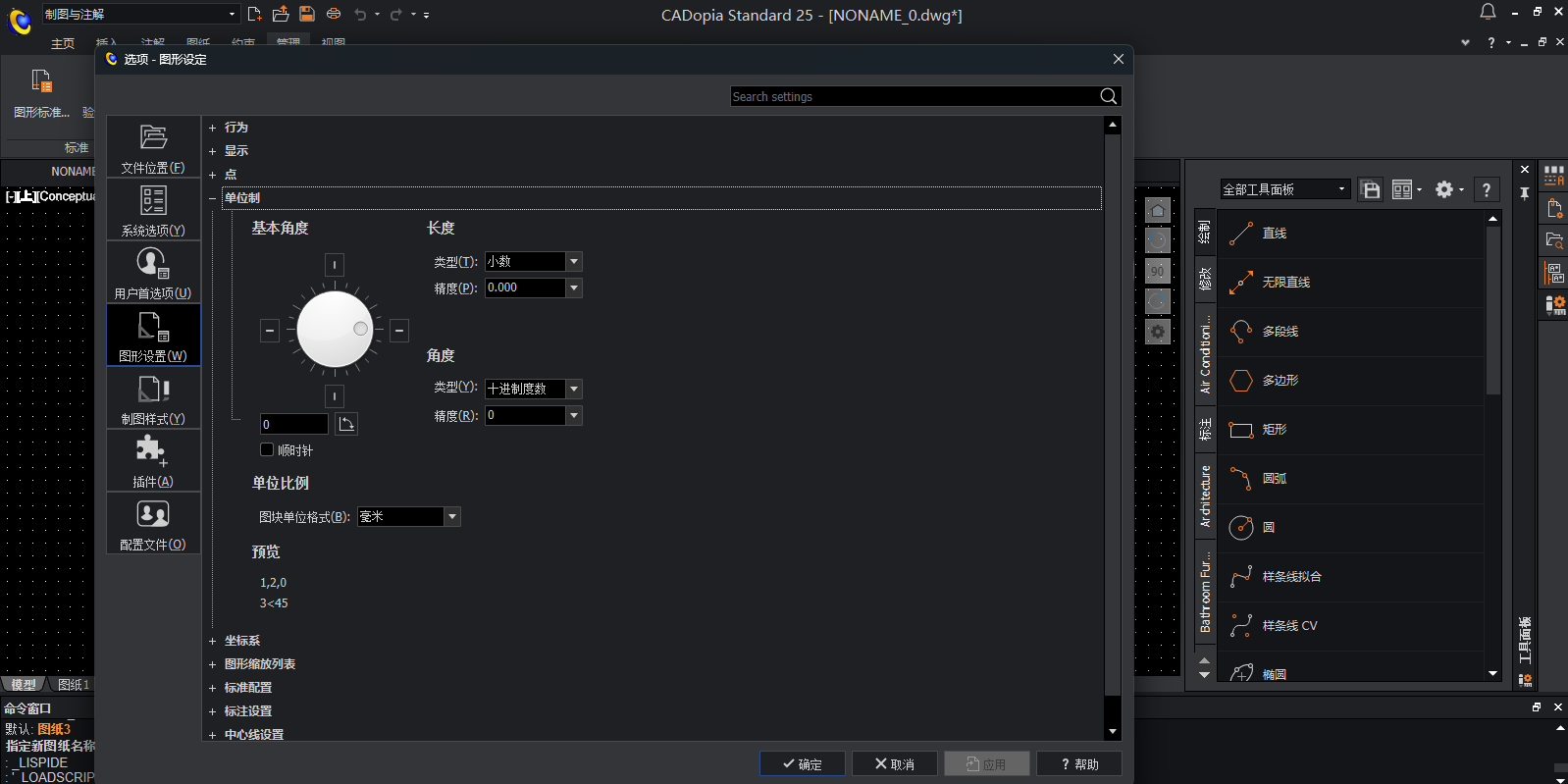Open the File Locations (文件位置) section
The image size is (1568, 784).
[153, 147]
